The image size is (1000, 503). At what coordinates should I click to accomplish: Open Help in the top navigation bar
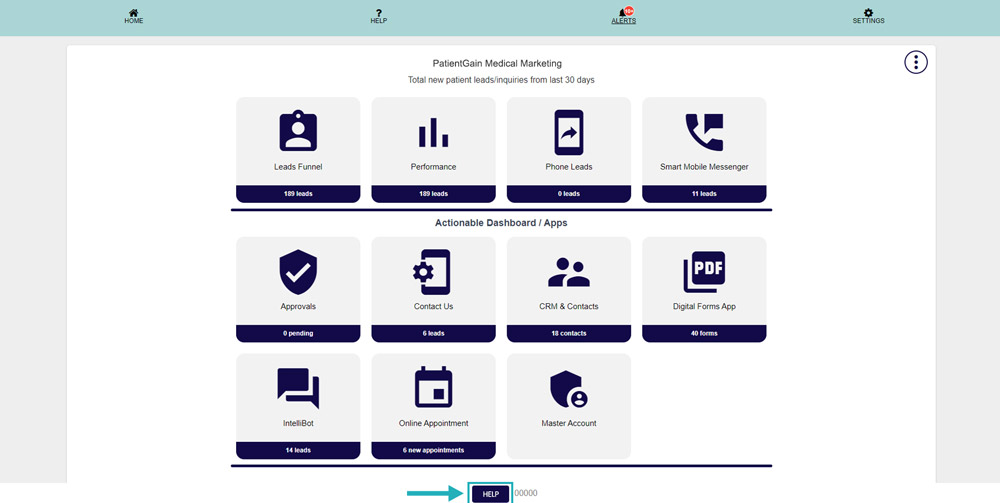379,16
